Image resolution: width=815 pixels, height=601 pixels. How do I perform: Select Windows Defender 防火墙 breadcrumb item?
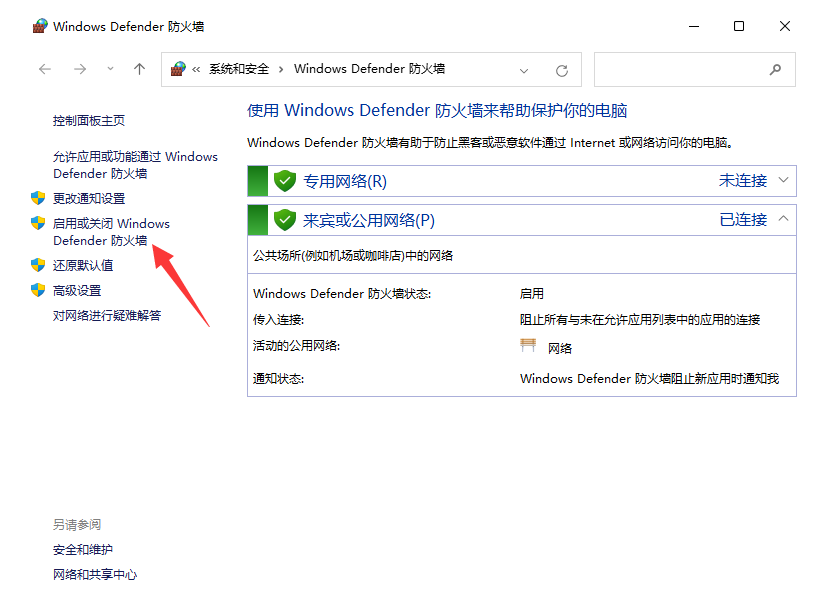369,69
